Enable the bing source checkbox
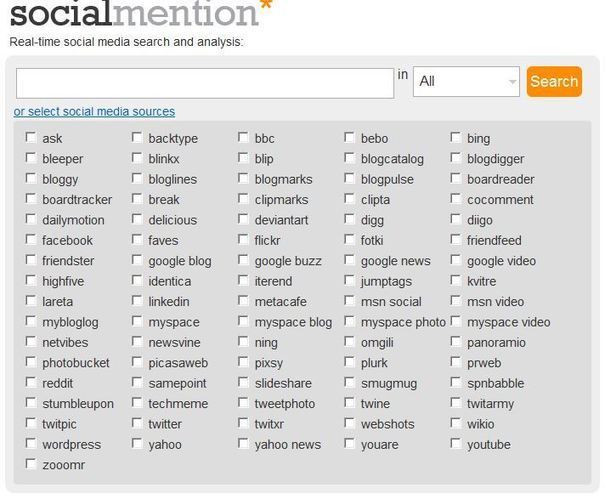Screen dimensions: 605x499 click(456, 138)
